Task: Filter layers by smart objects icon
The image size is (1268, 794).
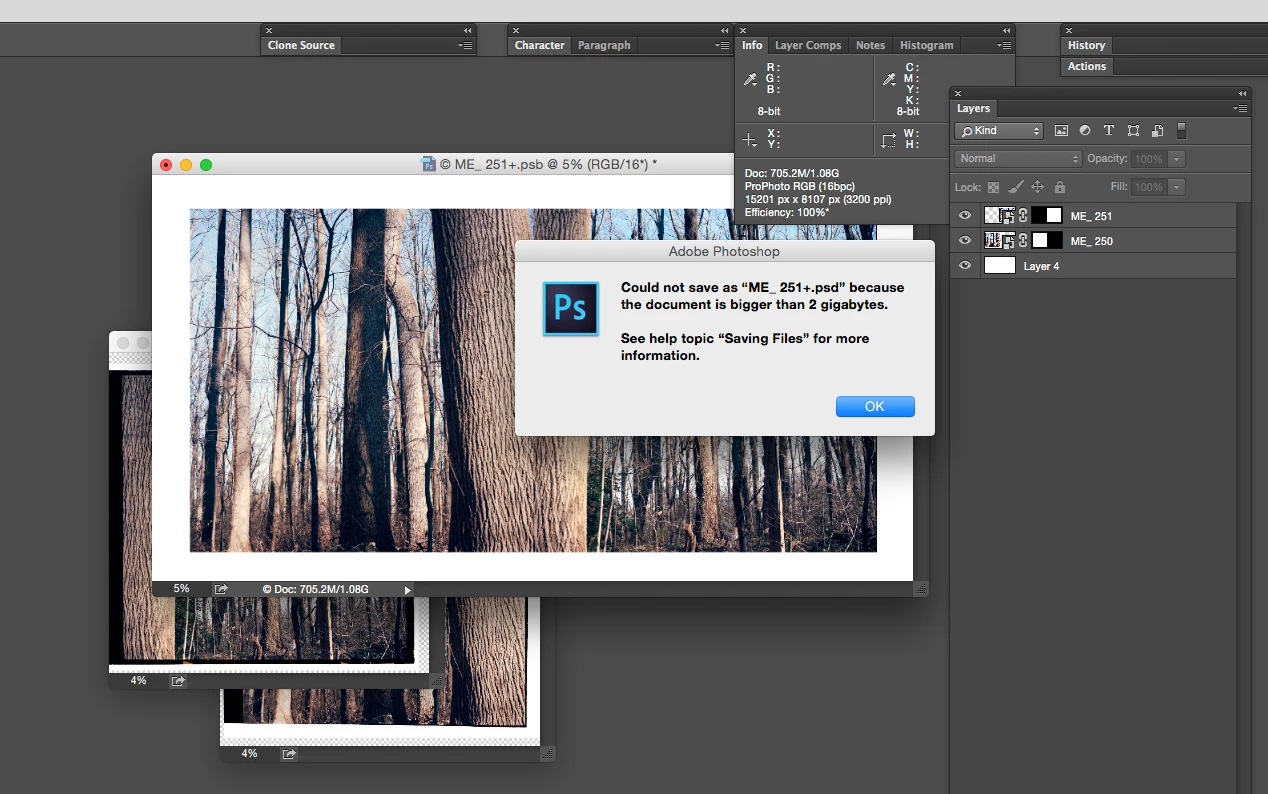Action: click(1157, 131)
